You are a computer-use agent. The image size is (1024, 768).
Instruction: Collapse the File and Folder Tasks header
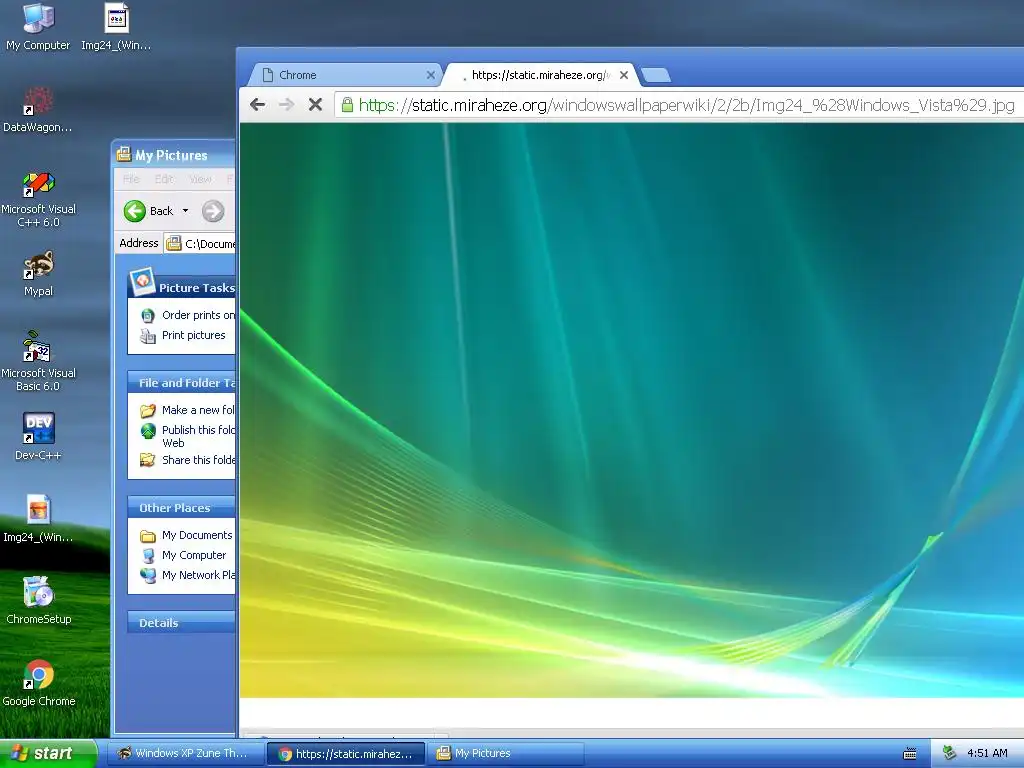click(182, 383)
